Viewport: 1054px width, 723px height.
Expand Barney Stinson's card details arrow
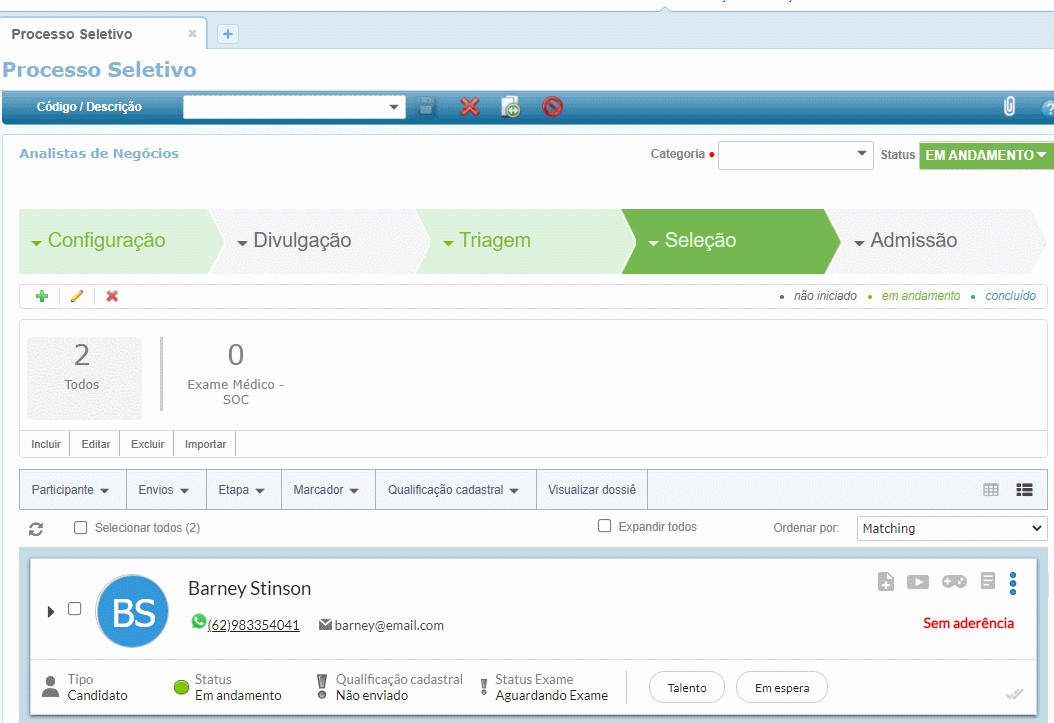(x=51, y=611)
